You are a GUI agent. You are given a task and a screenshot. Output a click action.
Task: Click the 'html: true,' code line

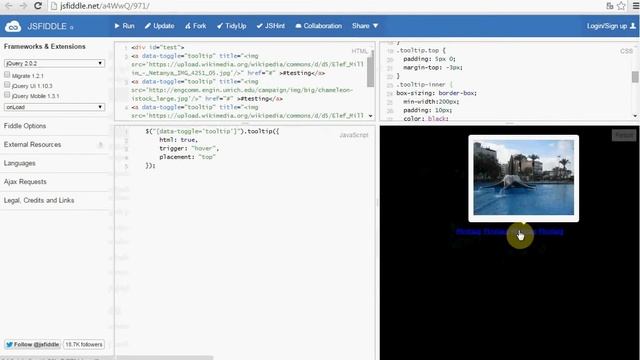pos(178,140)
